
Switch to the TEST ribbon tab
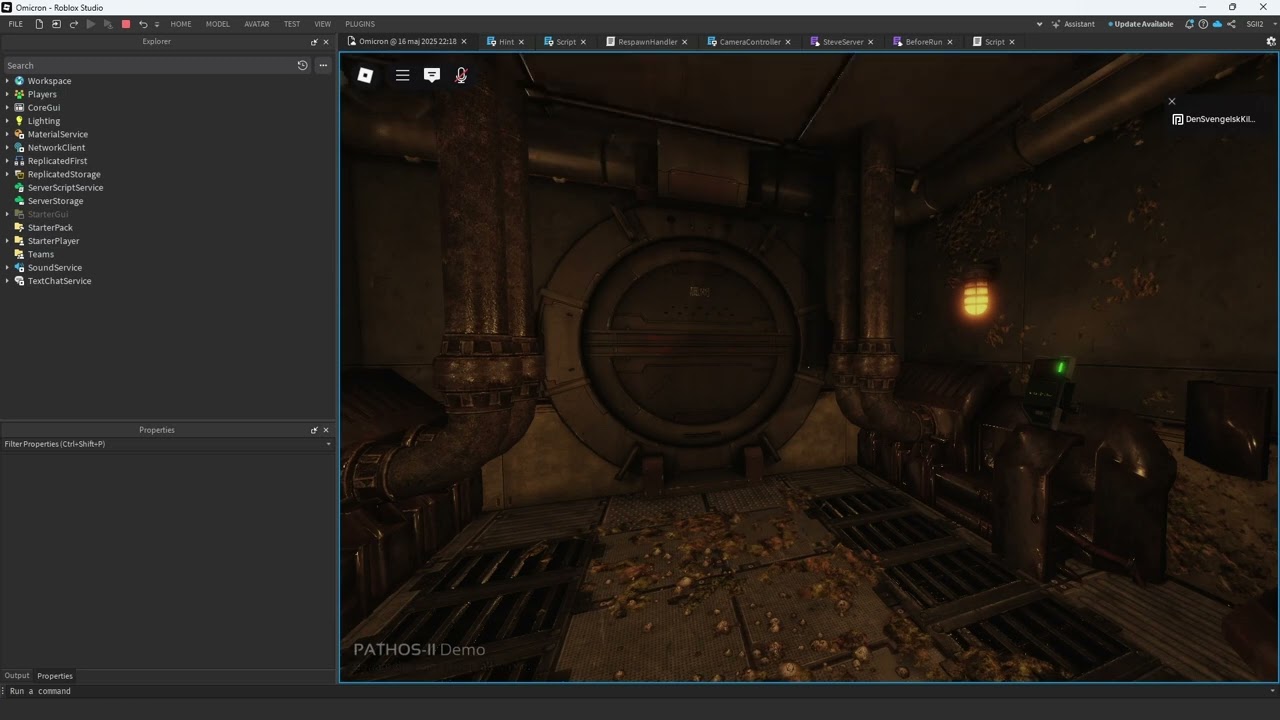(x=292, y=24)
